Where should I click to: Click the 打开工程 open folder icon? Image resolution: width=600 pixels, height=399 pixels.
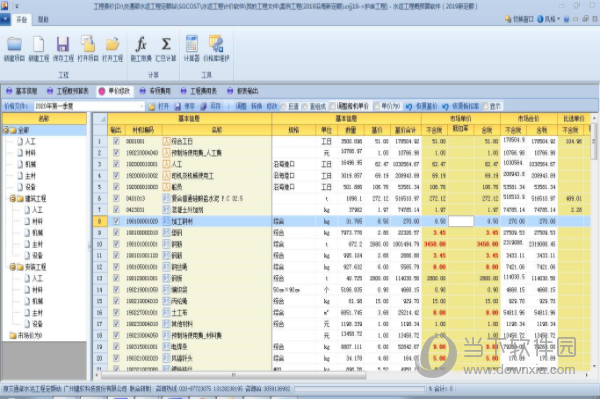[x=112, y=44]
